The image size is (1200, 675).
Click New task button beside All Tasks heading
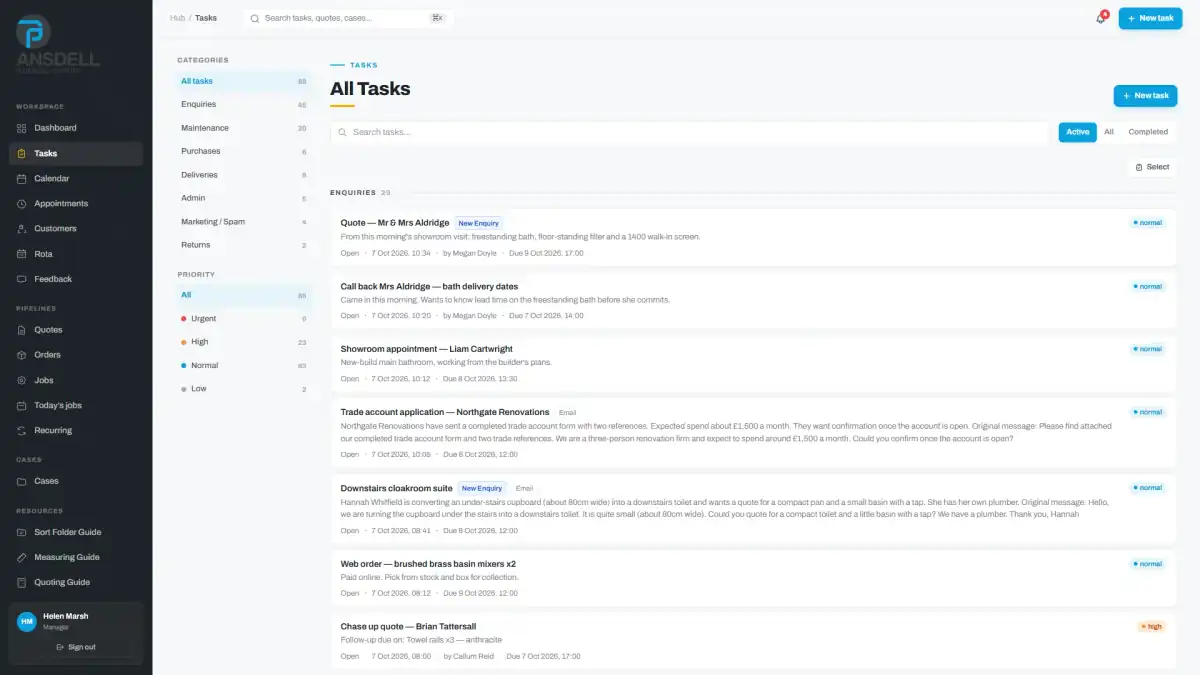(1145, 96)
